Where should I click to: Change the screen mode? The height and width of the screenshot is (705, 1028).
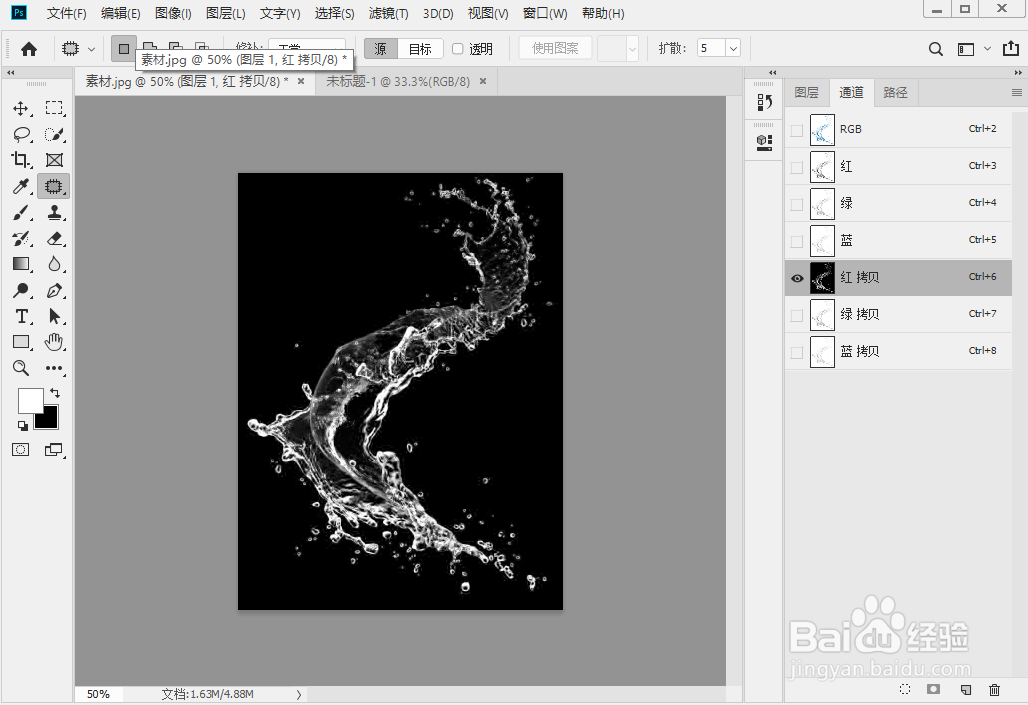54,449
